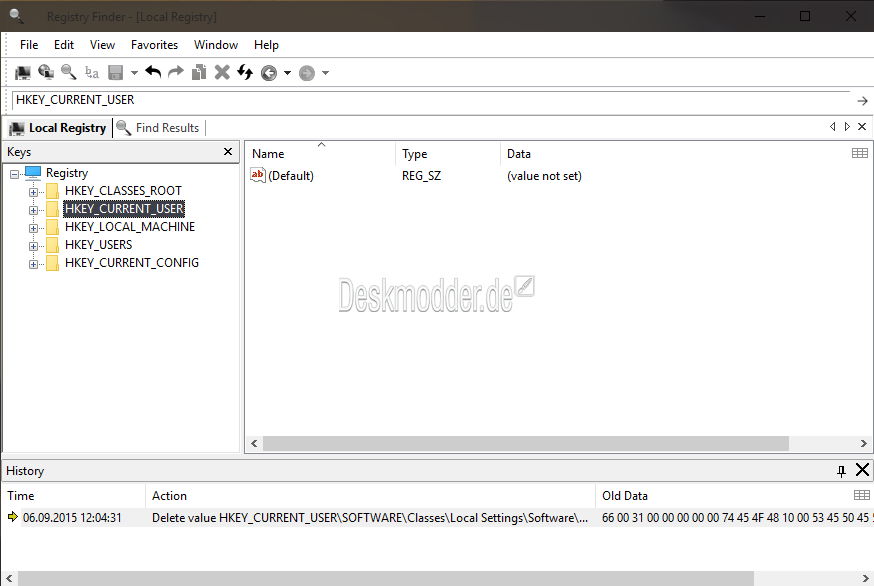Click the tab strip scroll-left arrow
The image size is (874, 586).
point(832,127)
